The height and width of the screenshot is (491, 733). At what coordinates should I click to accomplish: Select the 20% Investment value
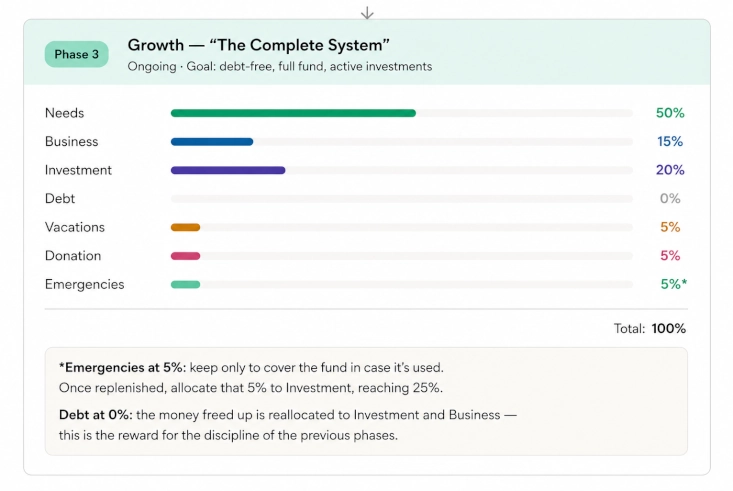(x=670, y=170)
